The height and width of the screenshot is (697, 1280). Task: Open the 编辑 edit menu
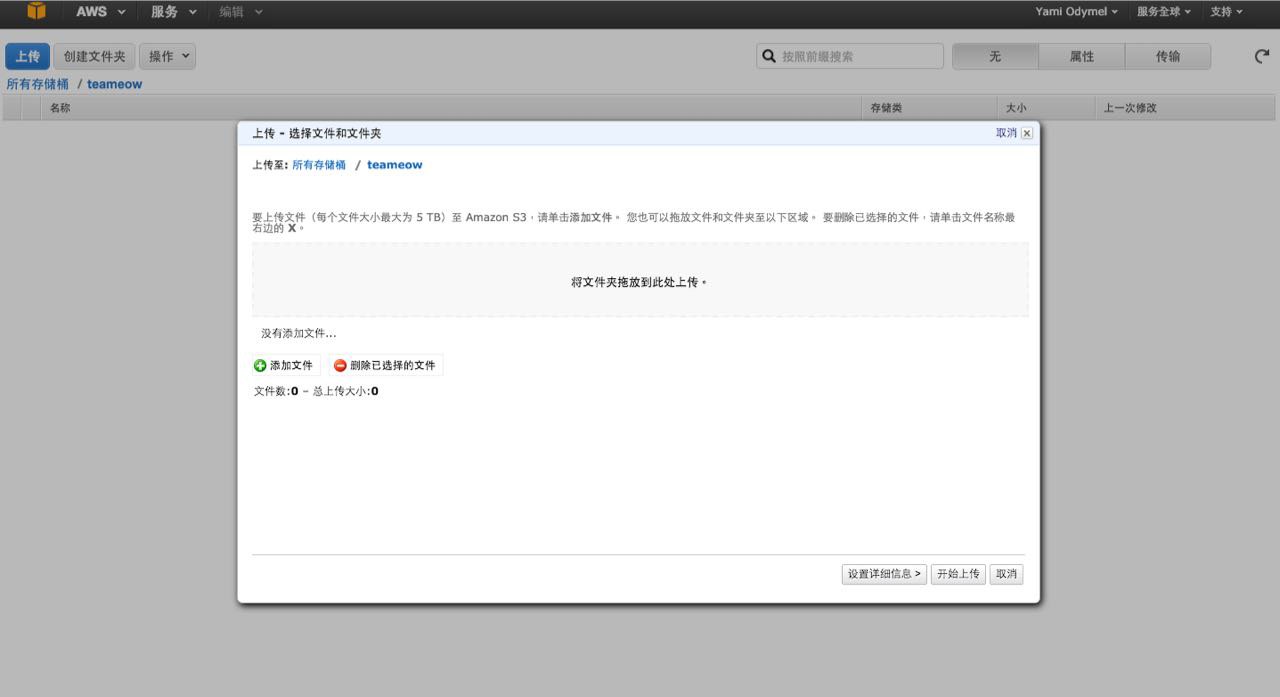[x=241, y=12]
